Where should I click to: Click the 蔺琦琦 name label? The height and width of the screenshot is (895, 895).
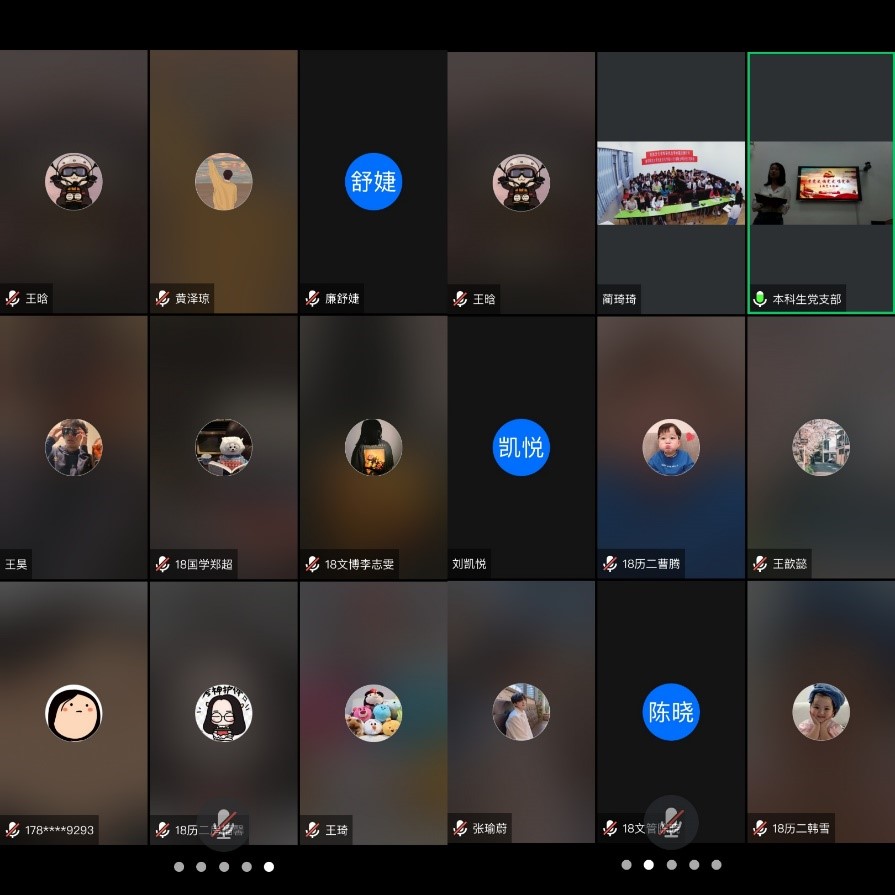(619, 299)
